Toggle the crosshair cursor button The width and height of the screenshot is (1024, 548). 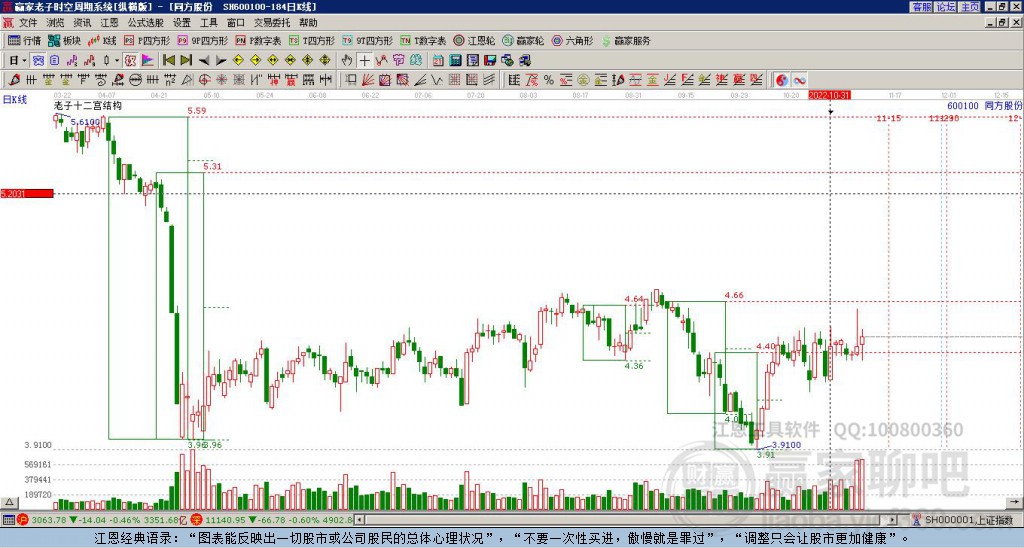tap(364, 60)
